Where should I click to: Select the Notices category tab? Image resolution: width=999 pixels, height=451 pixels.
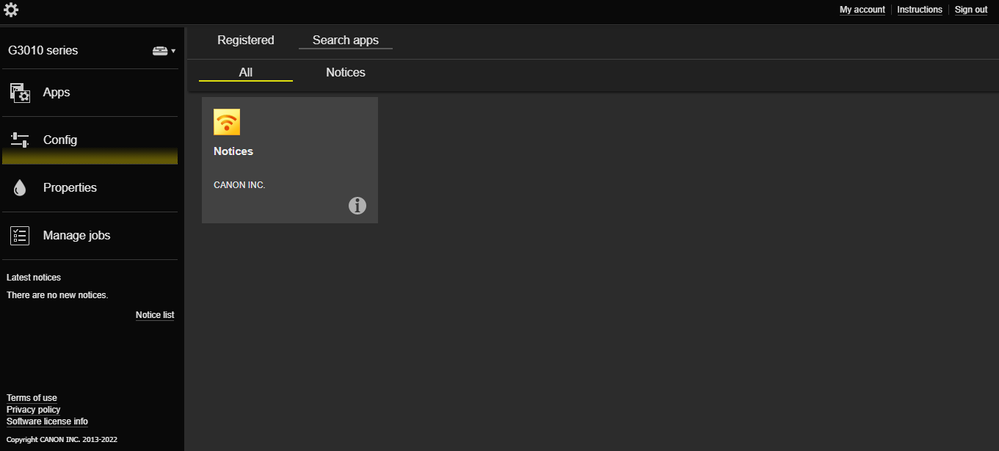346,73
